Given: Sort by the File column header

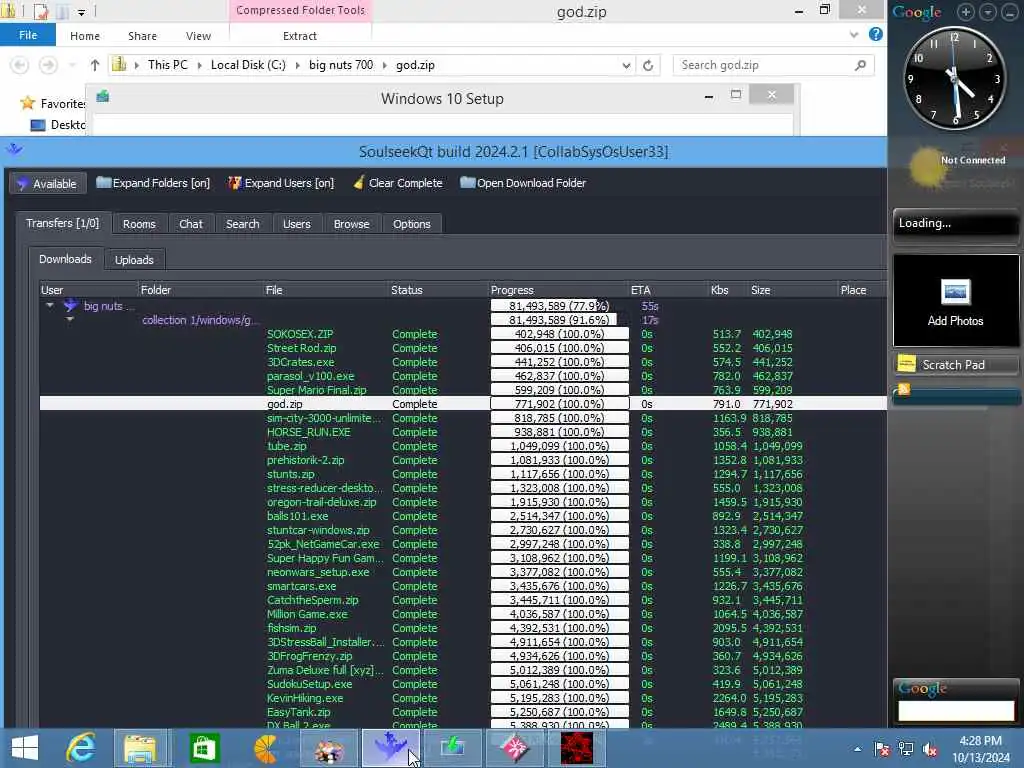Looking at the screenshot, I should pos(274,290).
